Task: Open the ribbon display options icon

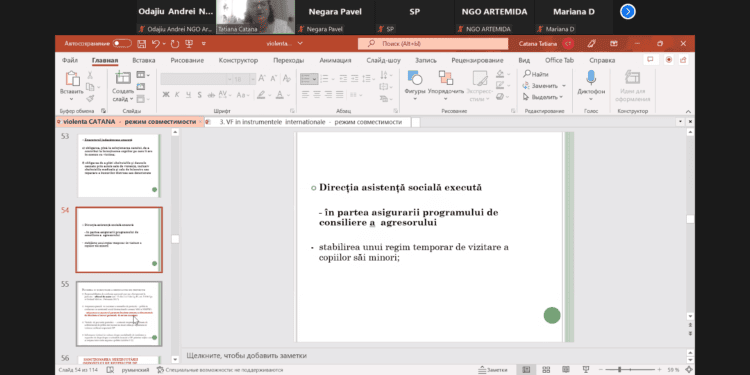Action: coord(614,44)
